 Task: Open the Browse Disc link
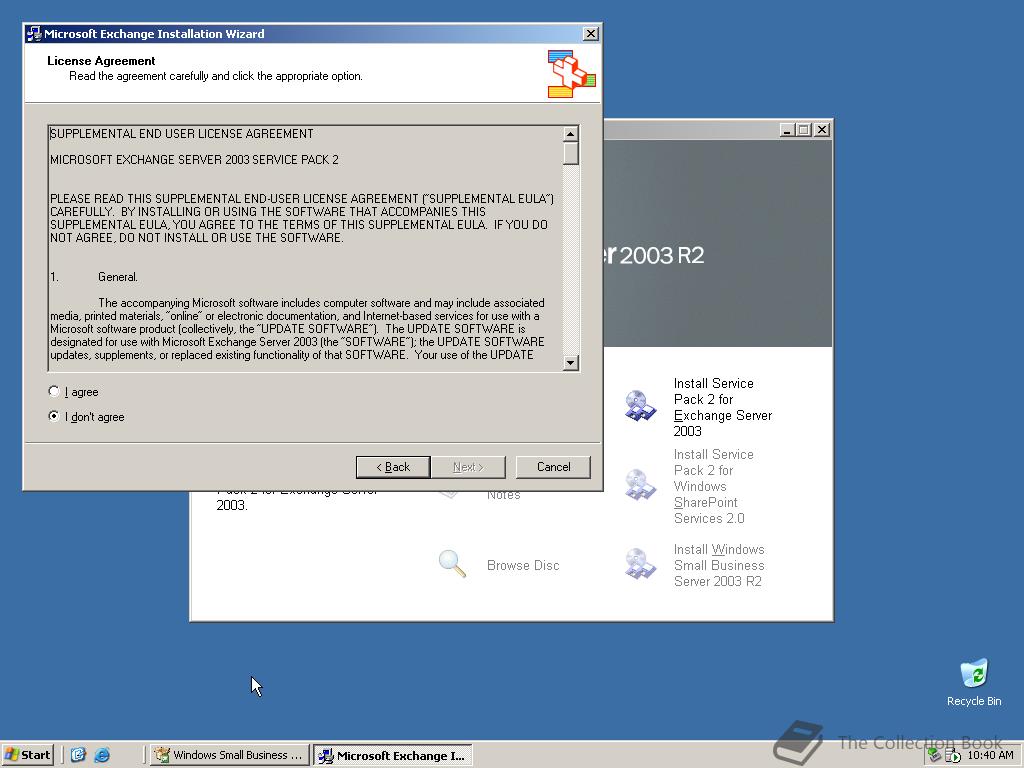click(x=523, y=566)
